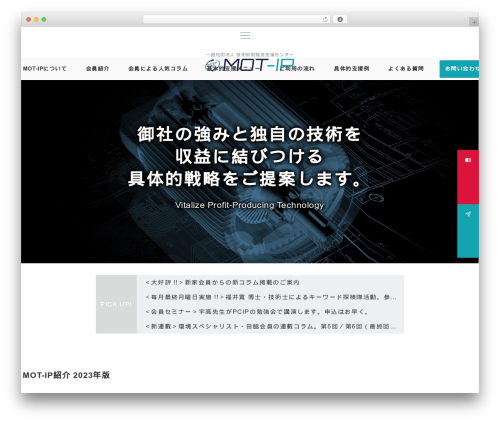Click the teal お問い合わせ button
The height and width of the screenshot is (423, 500).
coord(459,69)
